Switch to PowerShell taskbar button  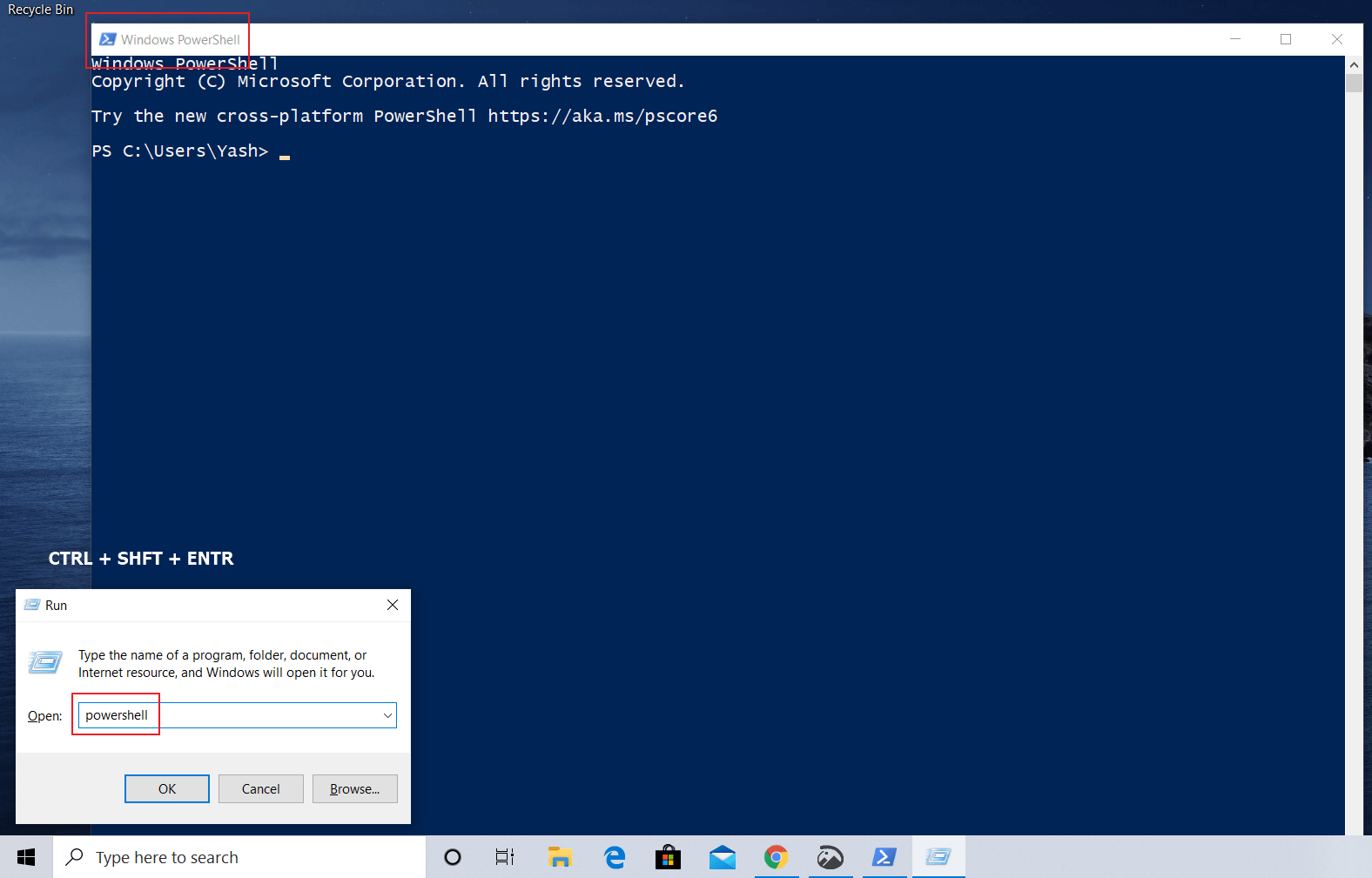pyautogui.click(x=884, y=857)
